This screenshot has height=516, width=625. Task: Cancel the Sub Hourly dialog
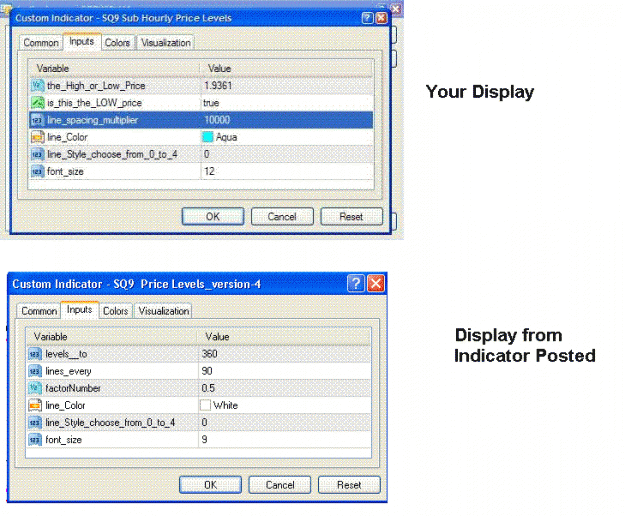pos(282,216)
